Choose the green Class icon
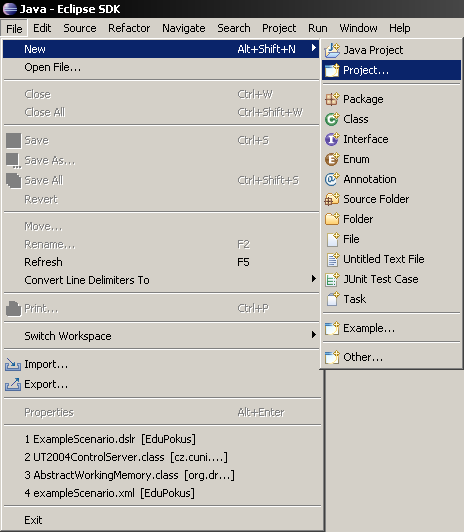The height and width of the screenshot is (532, 464). [x=332, y=119]
